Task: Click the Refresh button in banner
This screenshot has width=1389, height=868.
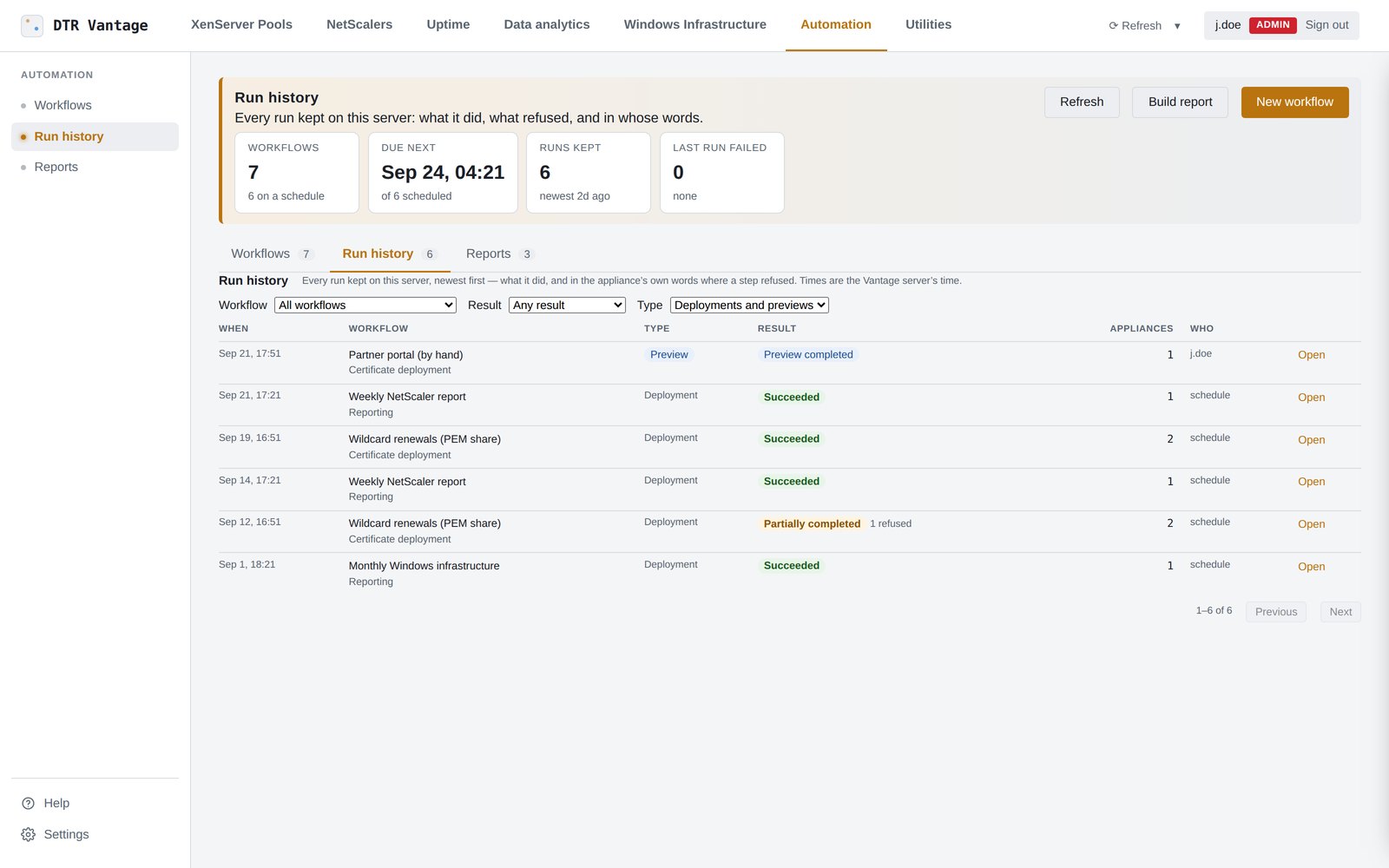Action: pyautogui.click(x=1082, y=102)
